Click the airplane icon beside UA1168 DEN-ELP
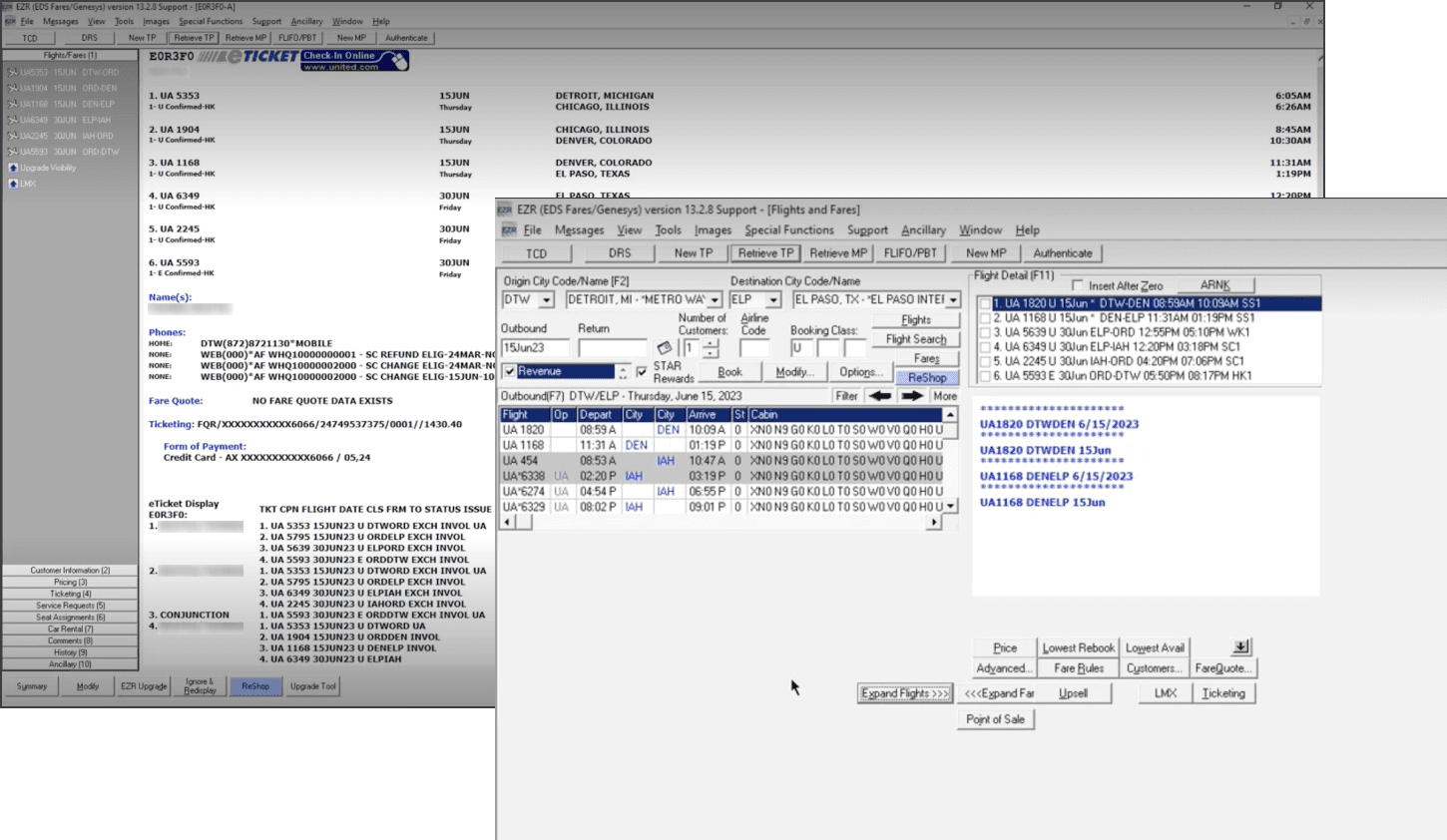The image size is (1447, 840). coord(13,105)
